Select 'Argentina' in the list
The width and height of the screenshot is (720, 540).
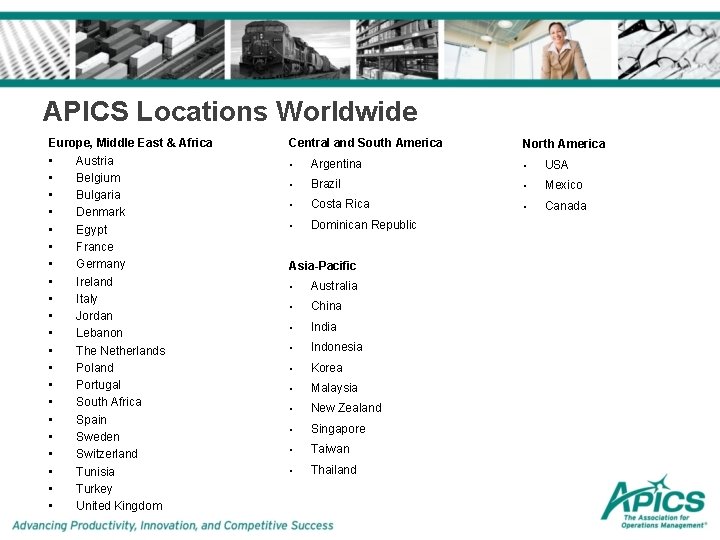[x=336, y=164]
